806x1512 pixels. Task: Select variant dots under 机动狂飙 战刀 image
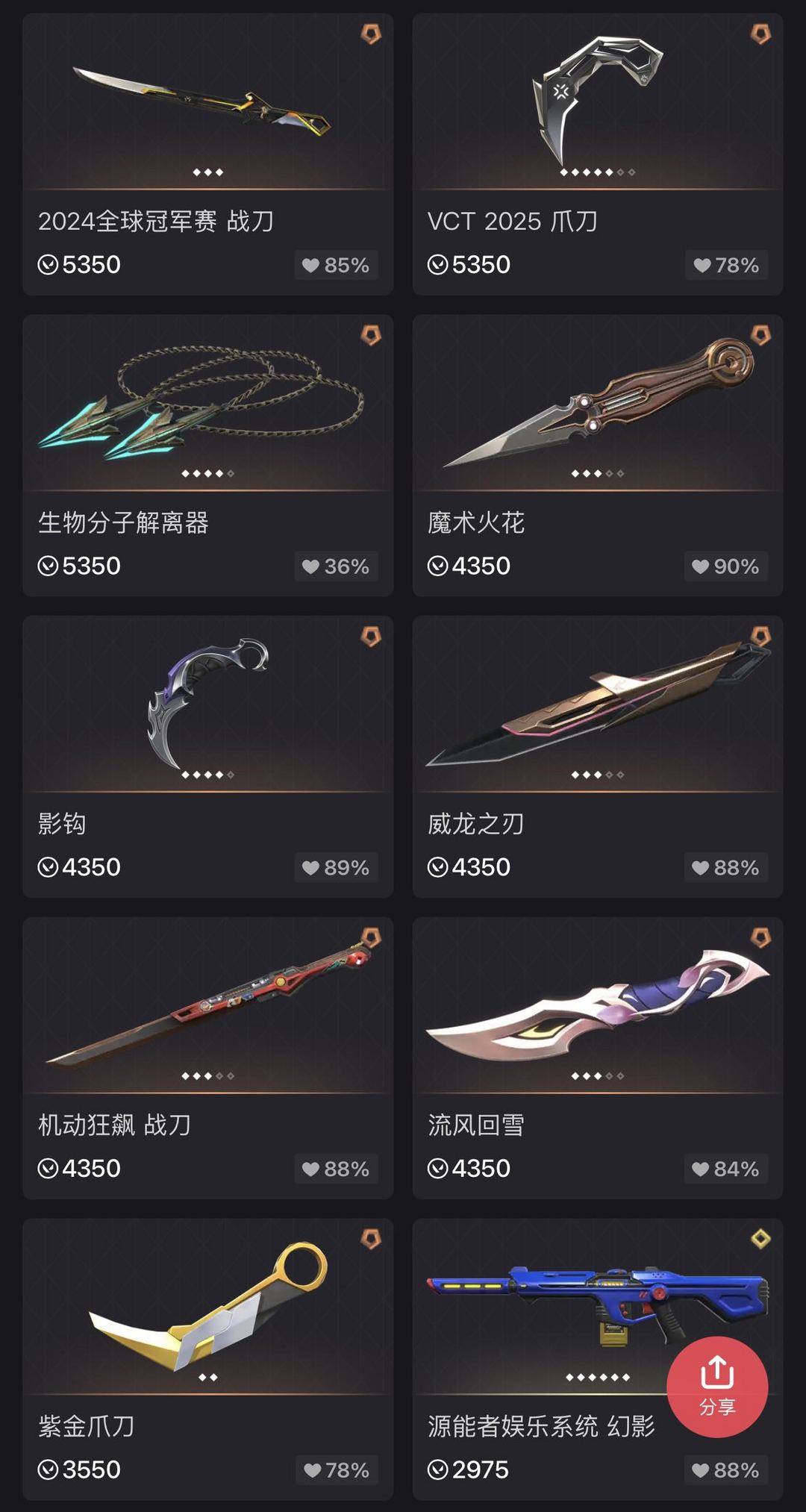207,1076
